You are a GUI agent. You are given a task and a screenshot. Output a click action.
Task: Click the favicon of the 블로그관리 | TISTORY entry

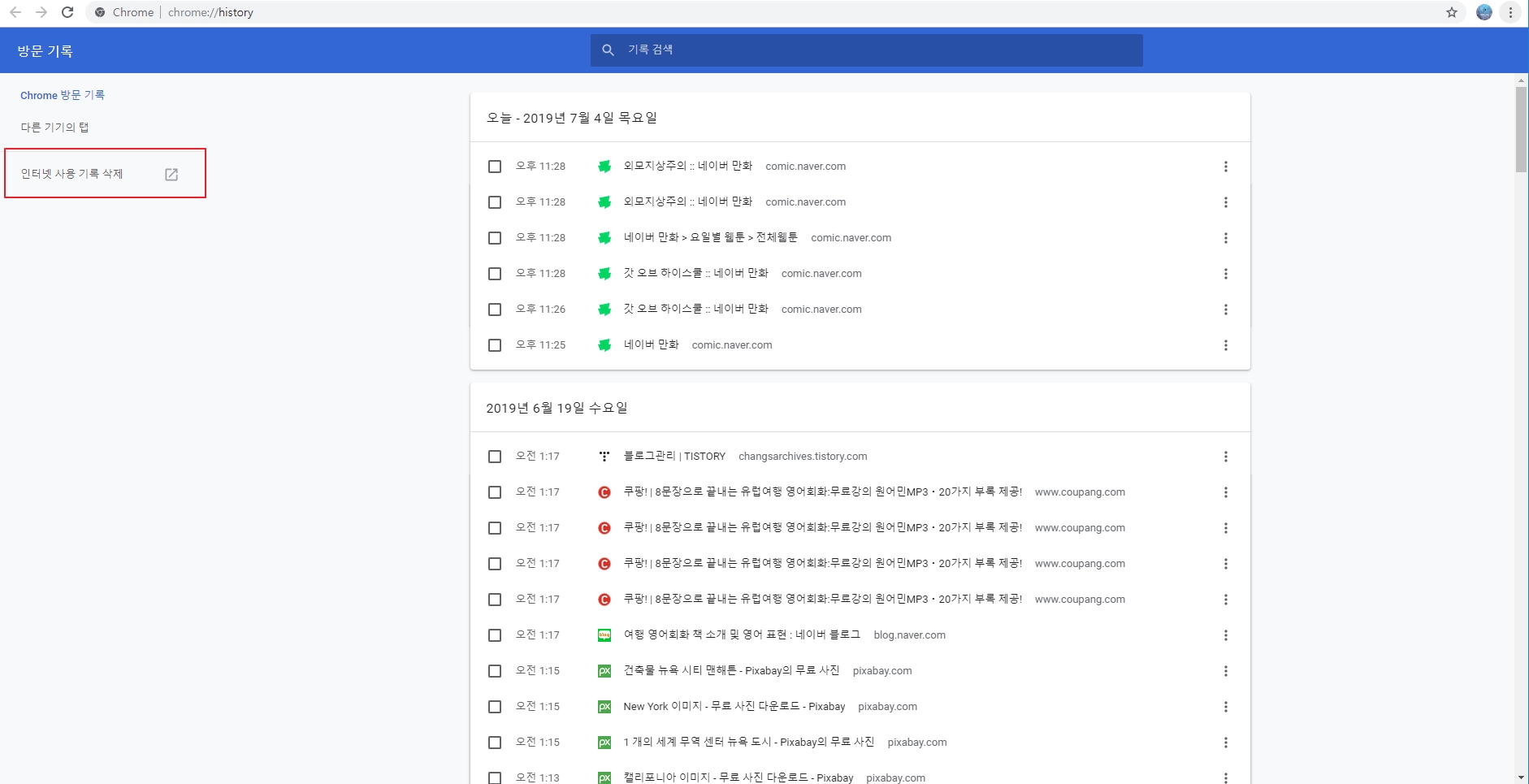coord(604,457)
